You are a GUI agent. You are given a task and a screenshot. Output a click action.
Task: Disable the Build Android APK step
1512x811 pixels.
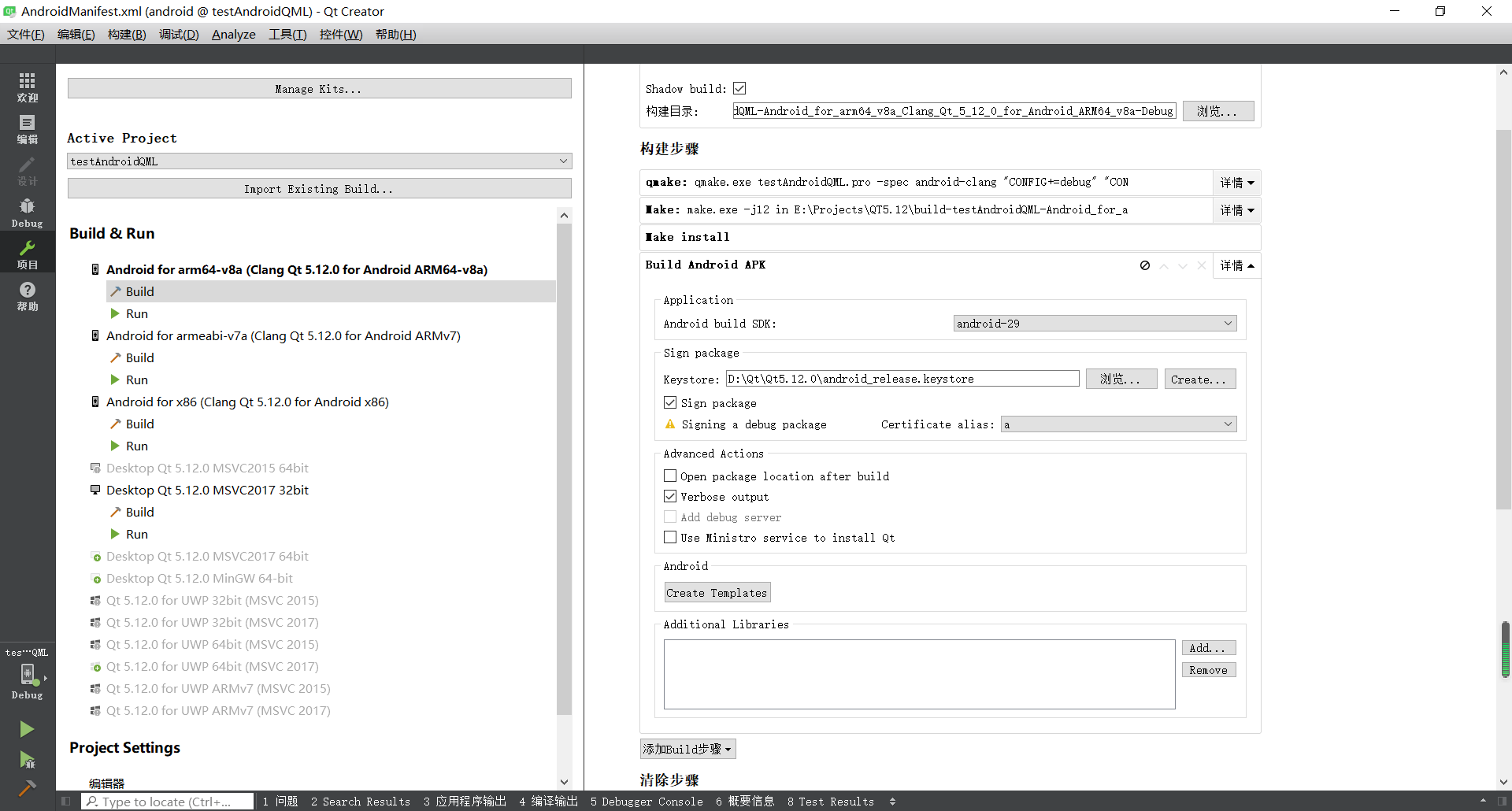click(x=1144, y=265)
